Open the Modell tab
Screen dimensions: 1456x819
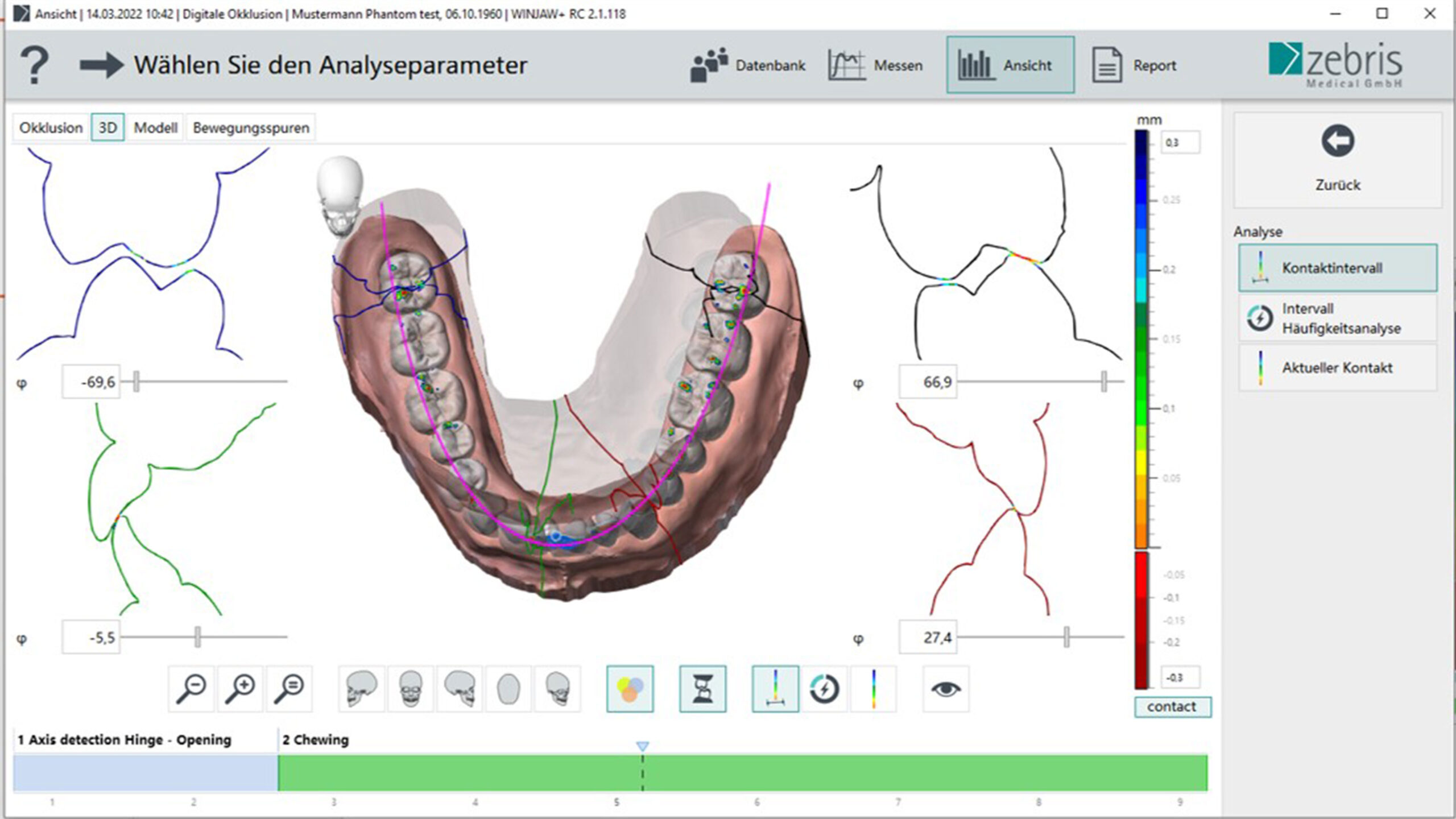(155, 127)
